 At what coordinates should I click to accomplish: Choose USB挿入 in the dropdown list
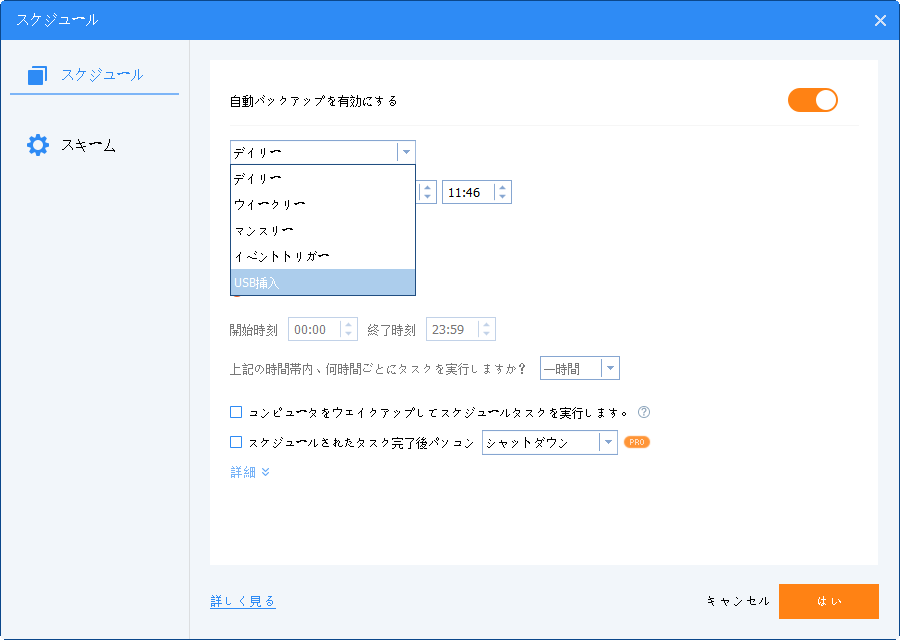point(257,283)
